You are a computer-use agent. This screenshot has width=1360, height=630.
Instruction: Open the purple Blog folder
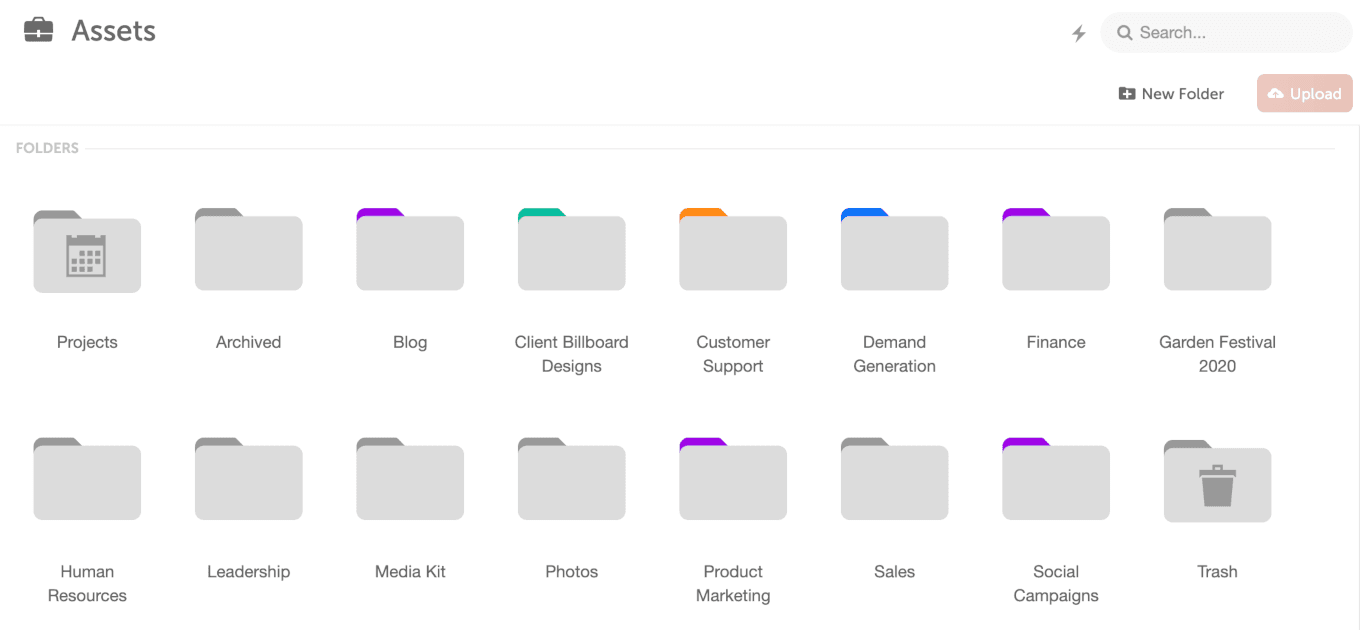click(410, 252)
